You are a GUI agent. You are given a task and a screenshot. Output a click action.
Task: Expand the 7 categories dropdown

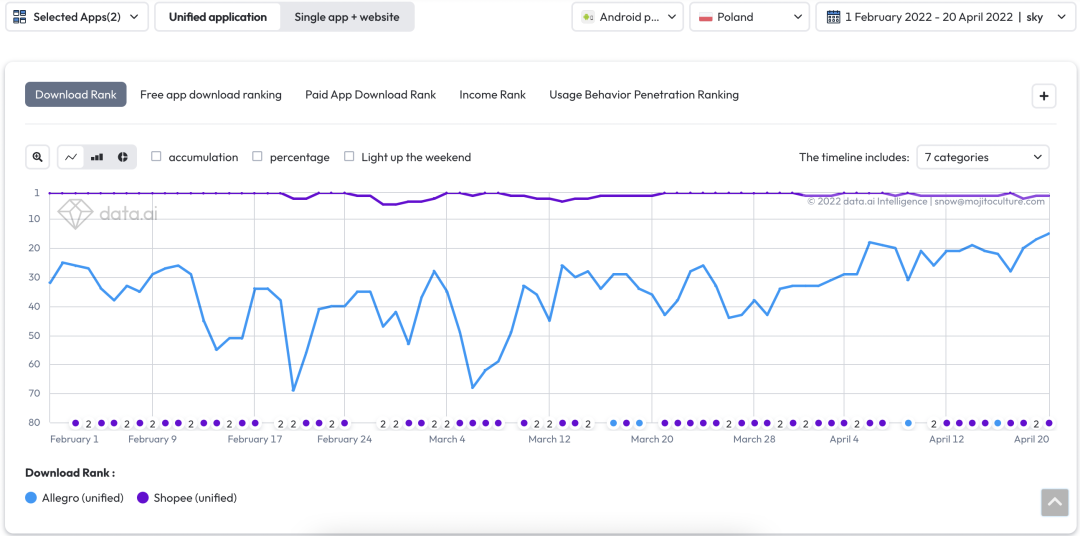(983, 157)
